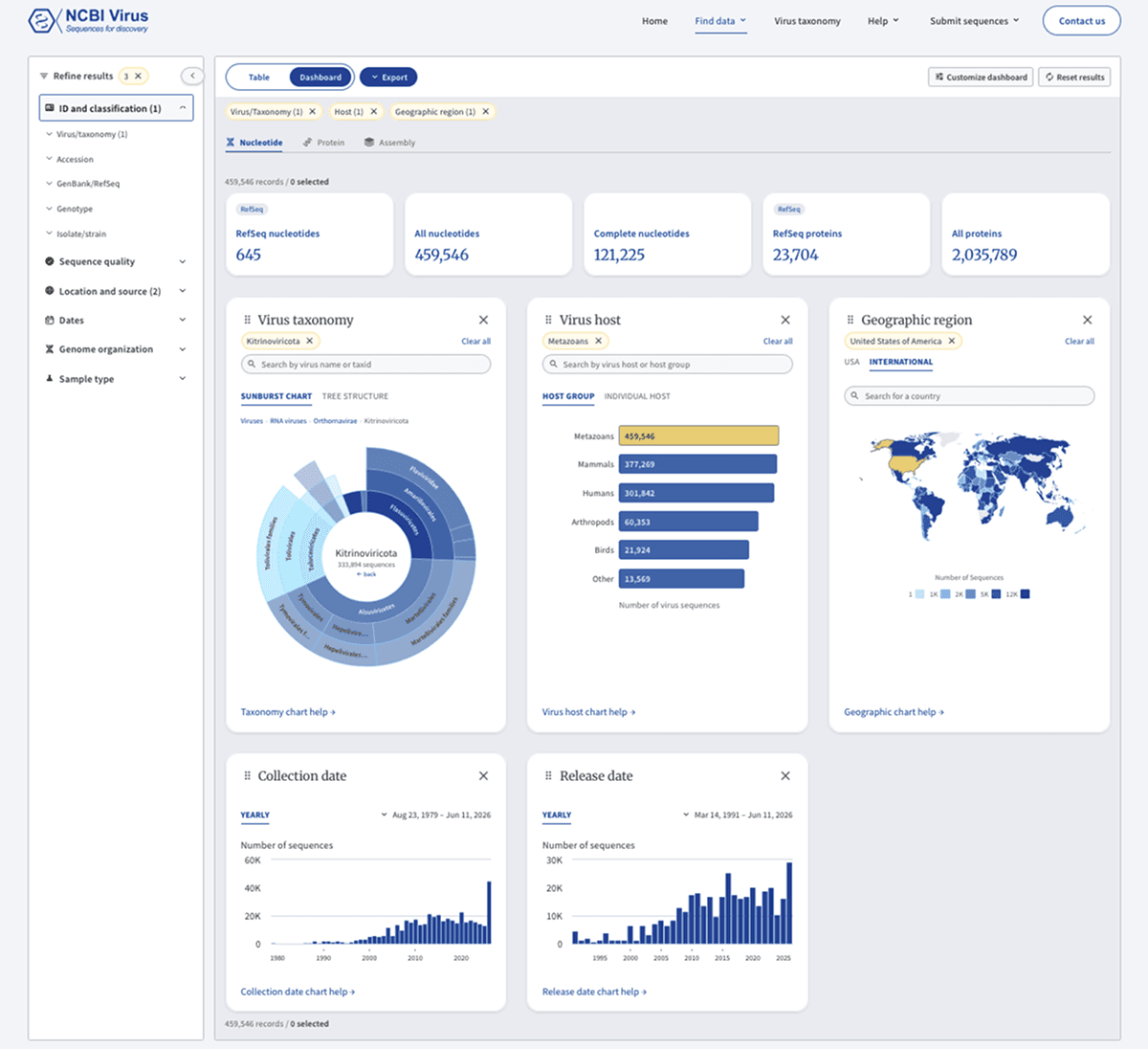Clear the 3 refine results filters badge
Screen dimensions: 1148x1049
(x=138, y=76)
